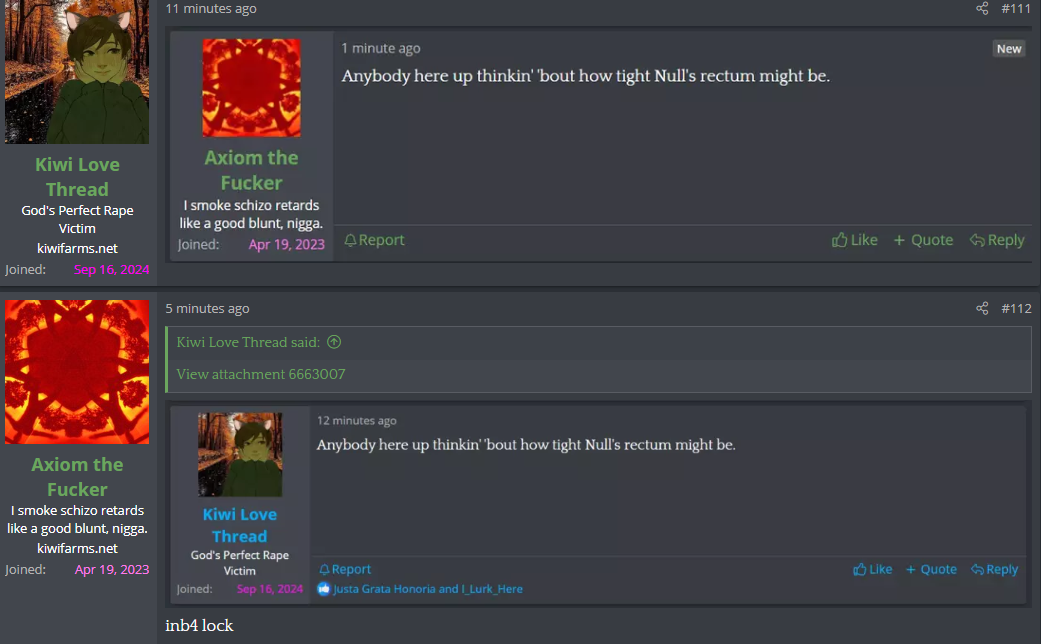1041x644 pixels.
Task: Open the Kiwi Love Thread sidebar avatar image
Action: tap(77, 72)
